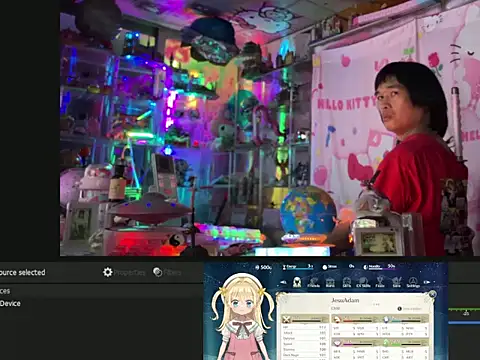Click the Attack stat row
The width and height of the screenshot is (480, 360).
point(305,333)
